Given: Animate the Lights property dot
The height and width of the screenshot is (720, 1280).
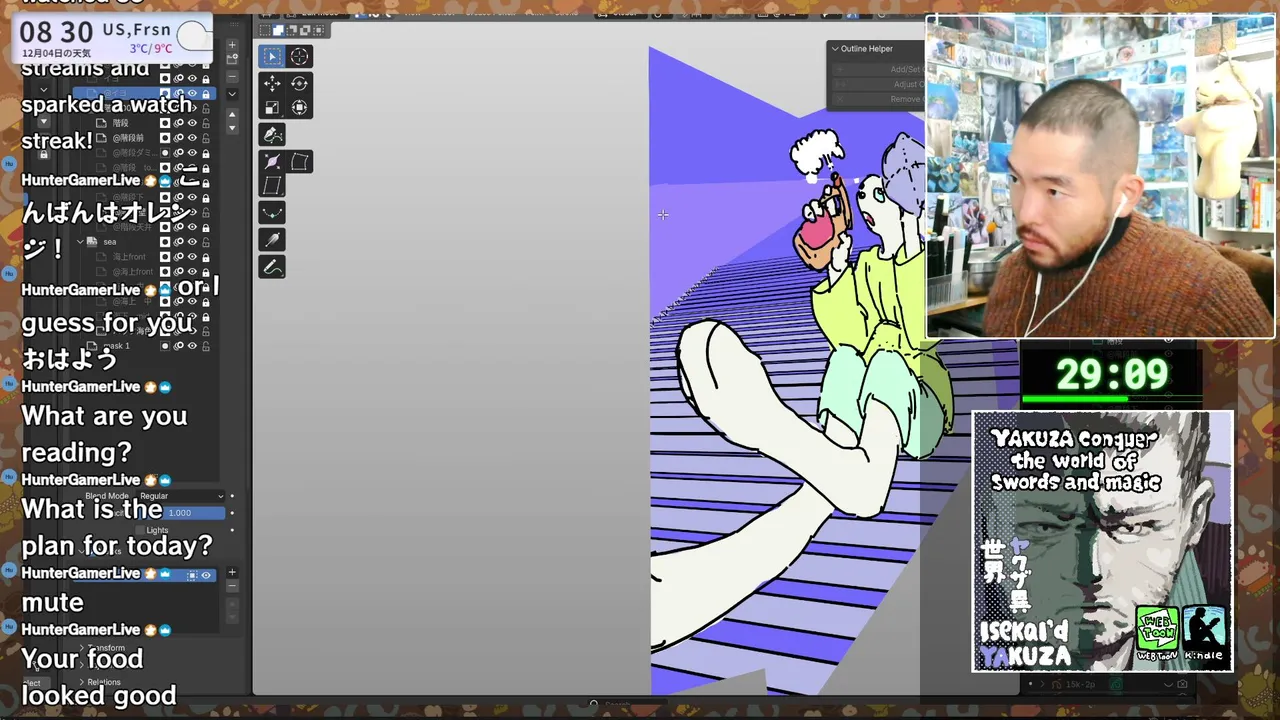Looking at the screenshot, I should [232, 530].
